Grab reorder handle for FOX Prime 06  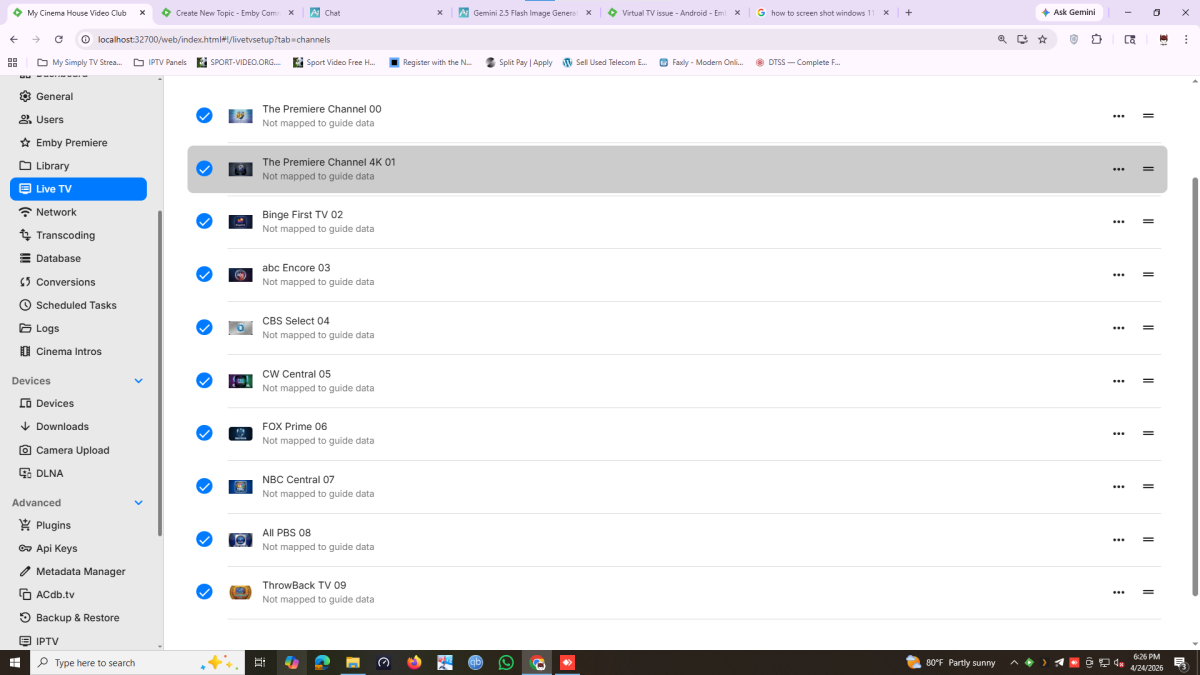pos(1148,433)
